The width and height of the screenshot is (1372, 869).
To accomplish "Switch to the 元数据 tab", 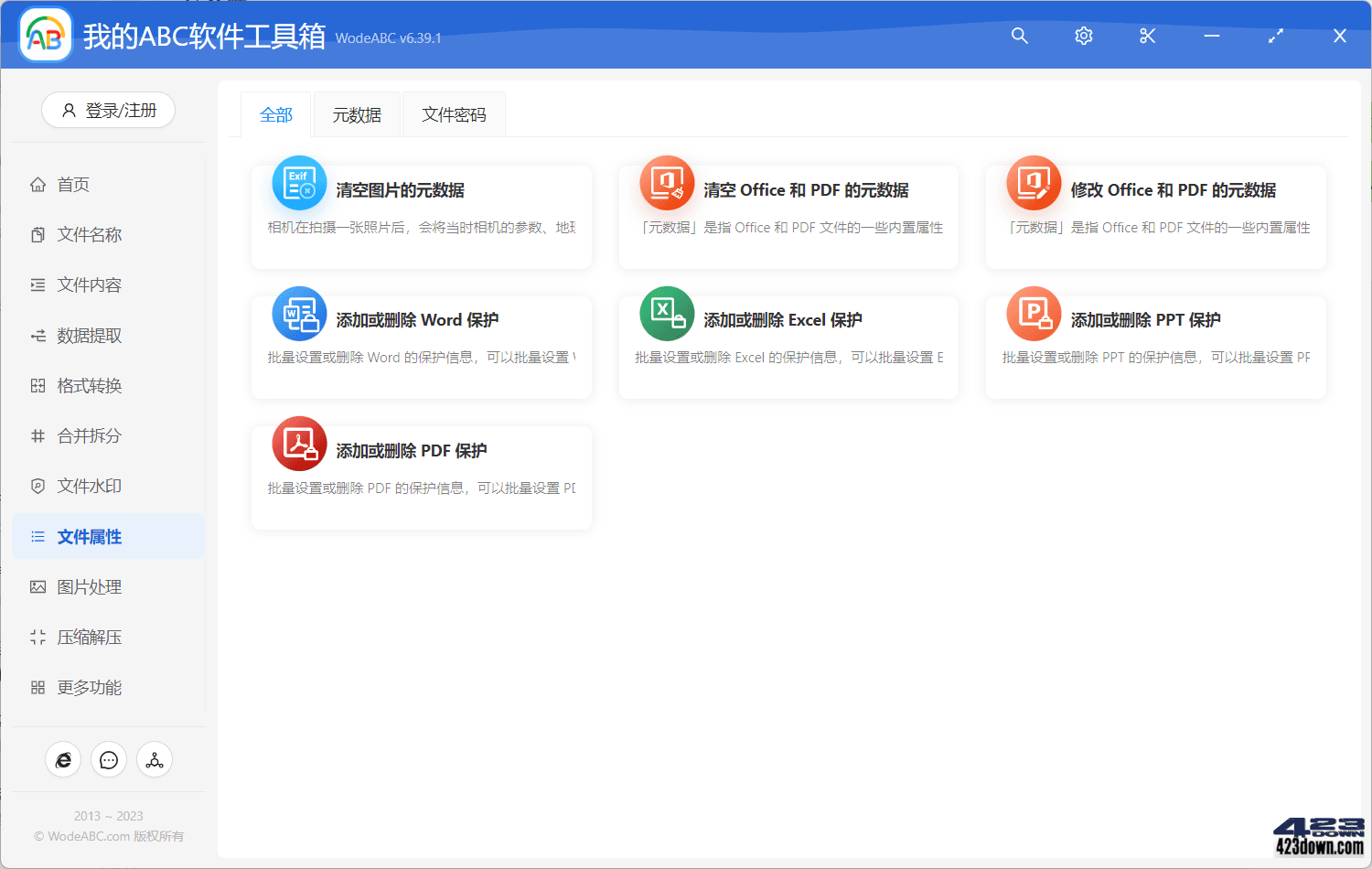I will 357,113.
